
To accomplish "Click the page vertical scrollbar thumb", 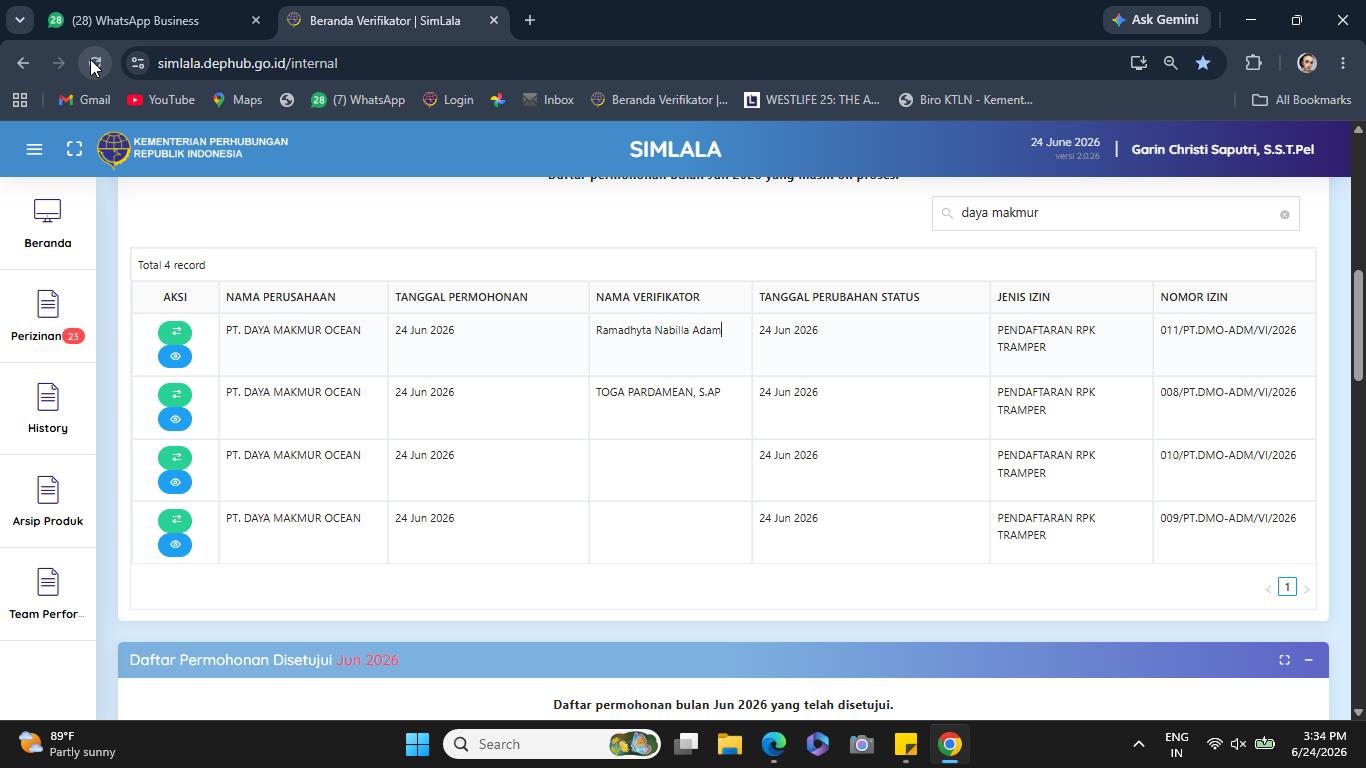I will point(1358,325).
